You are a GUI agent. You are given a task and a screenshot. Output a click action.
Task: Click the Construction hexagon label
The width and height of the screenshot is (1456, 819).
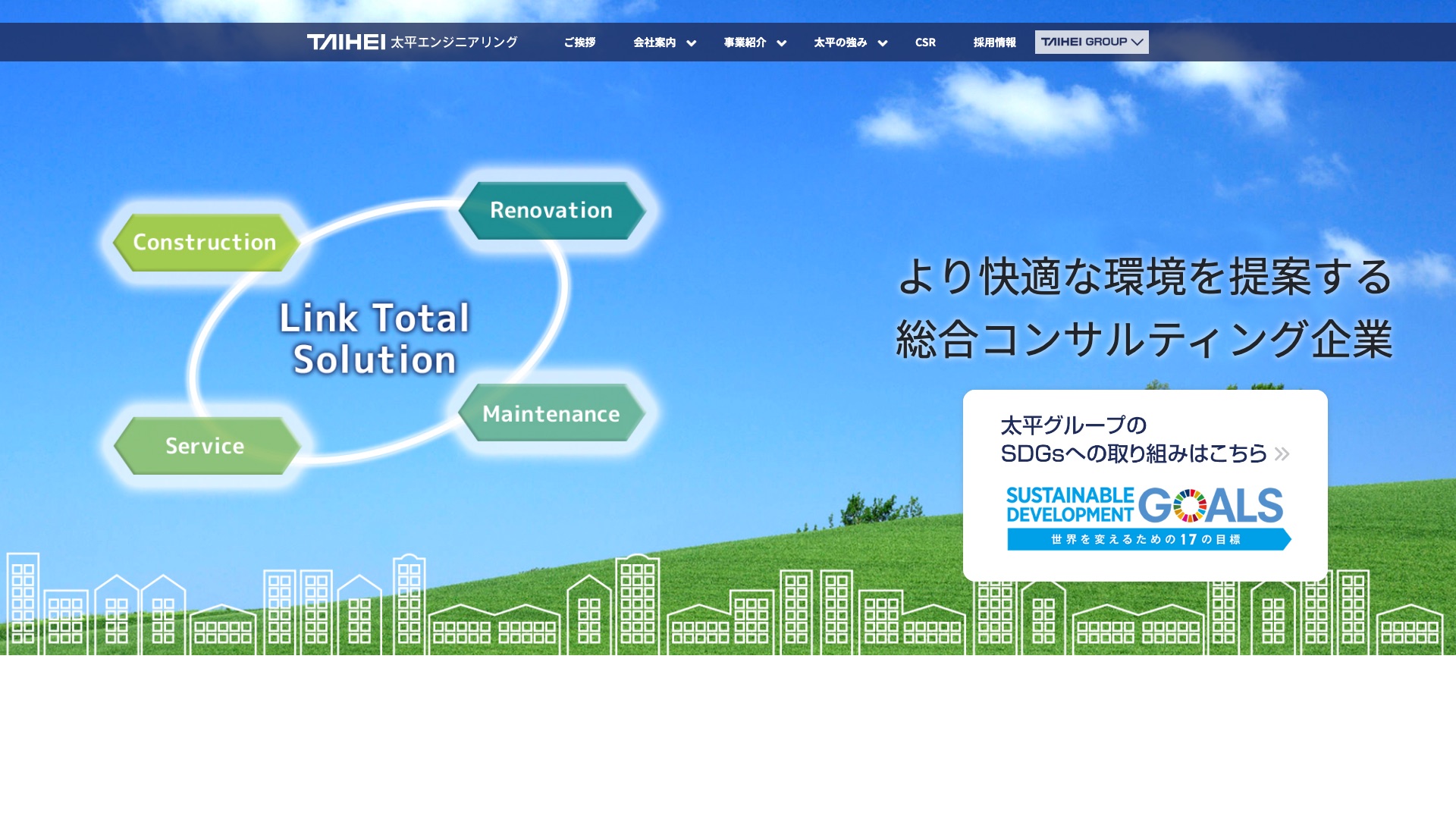(x=206, y=242)
